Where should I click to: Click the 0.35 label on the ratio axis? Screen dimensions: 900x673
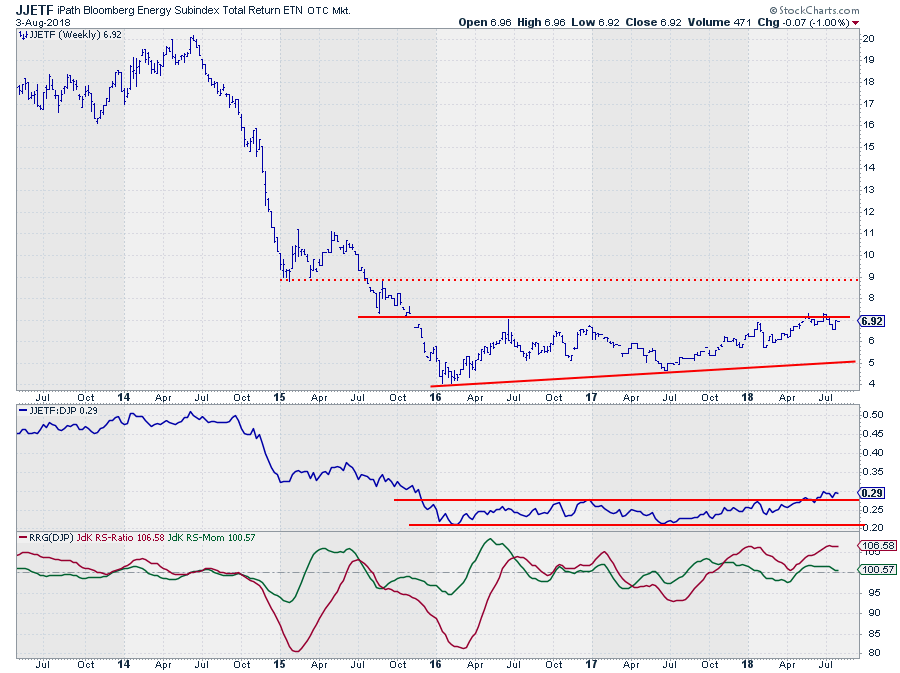(873, 472)
